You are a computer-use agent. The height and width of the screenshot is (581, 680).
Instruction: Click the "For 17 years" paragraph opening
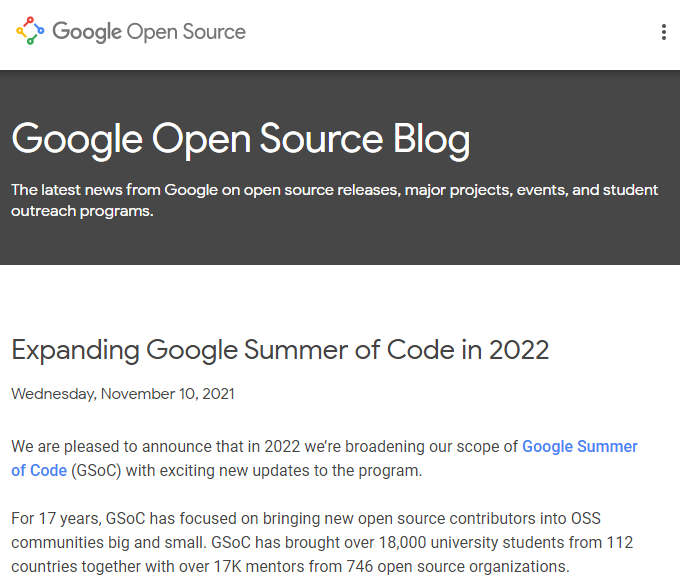[55, 518]
